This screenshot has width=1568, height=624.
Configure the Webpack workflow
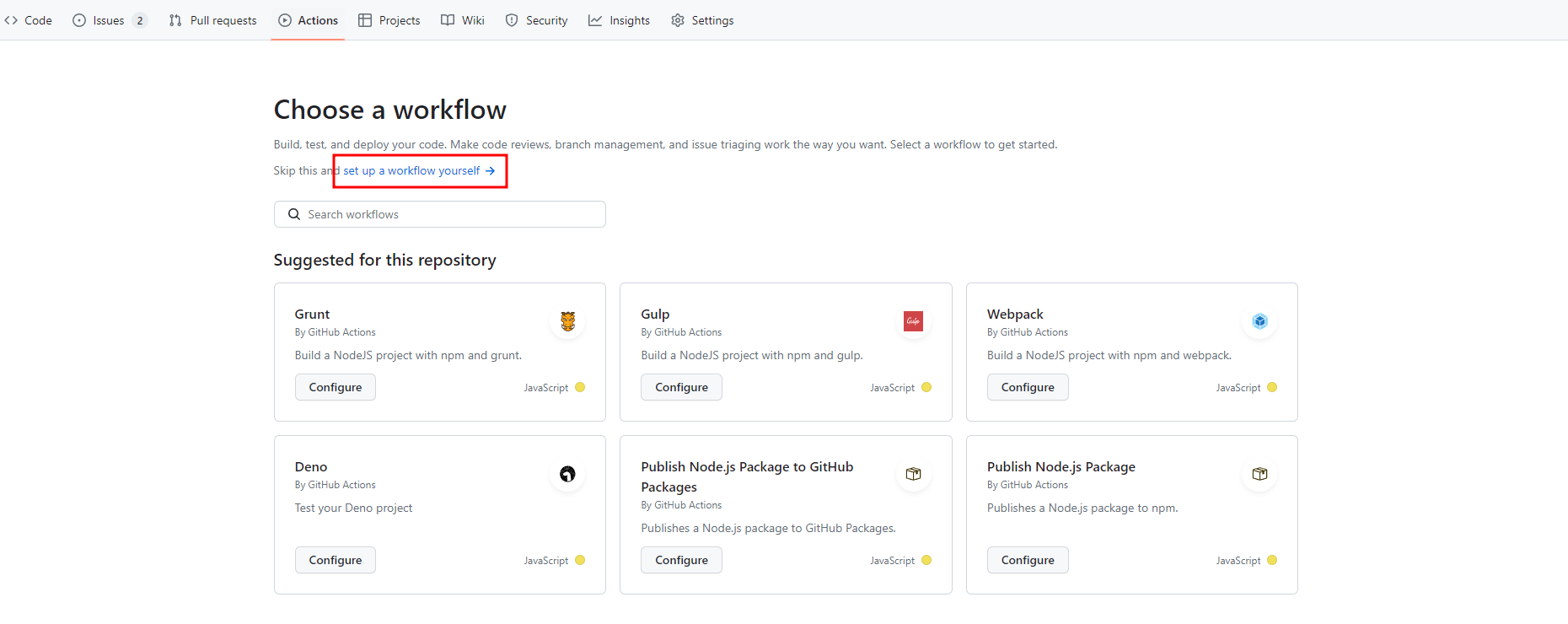click(x=1028, y=387)
